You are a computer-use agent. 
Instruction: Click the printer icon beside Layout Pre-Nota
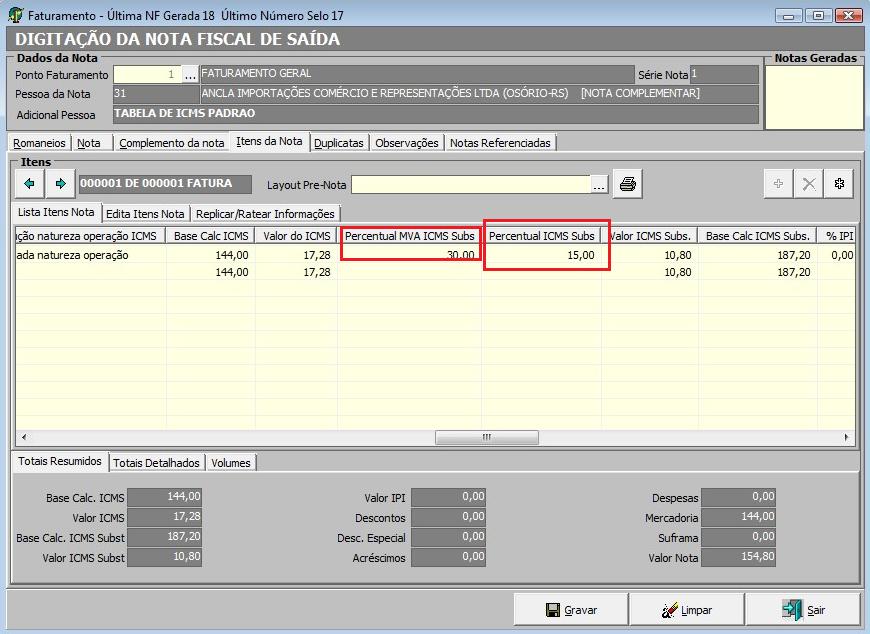coord(627,184)
